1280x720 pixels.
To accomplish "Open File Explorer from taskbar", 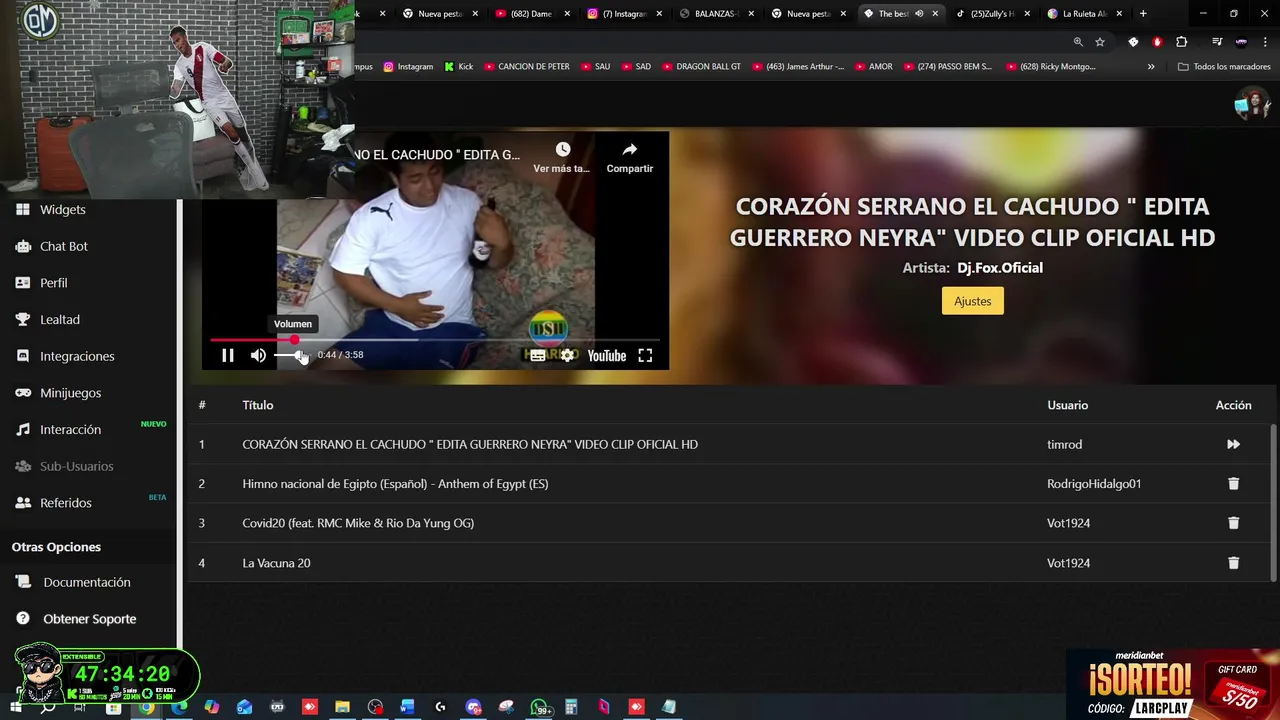I will click(342, 707).
